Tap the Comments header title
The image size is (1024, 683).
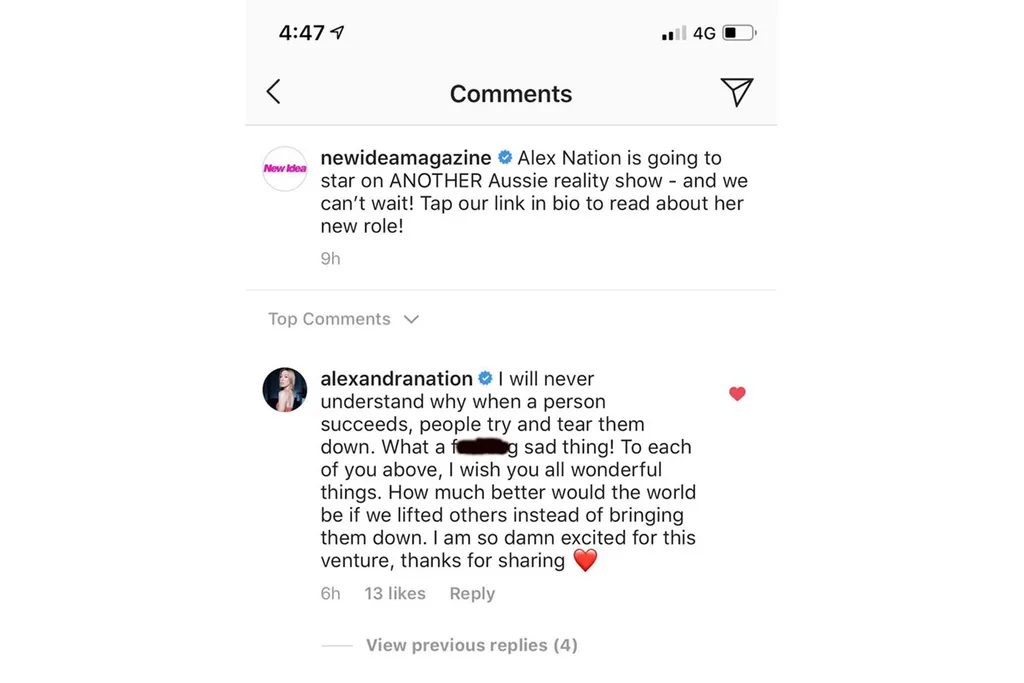(511, 94)
